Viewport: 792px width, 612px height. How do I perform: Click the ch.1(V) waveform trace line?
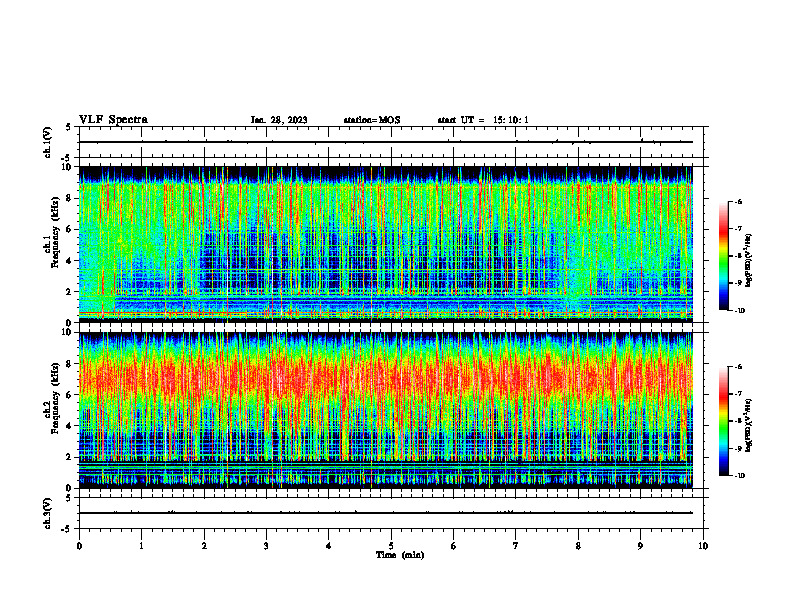(x=386, y=142)
